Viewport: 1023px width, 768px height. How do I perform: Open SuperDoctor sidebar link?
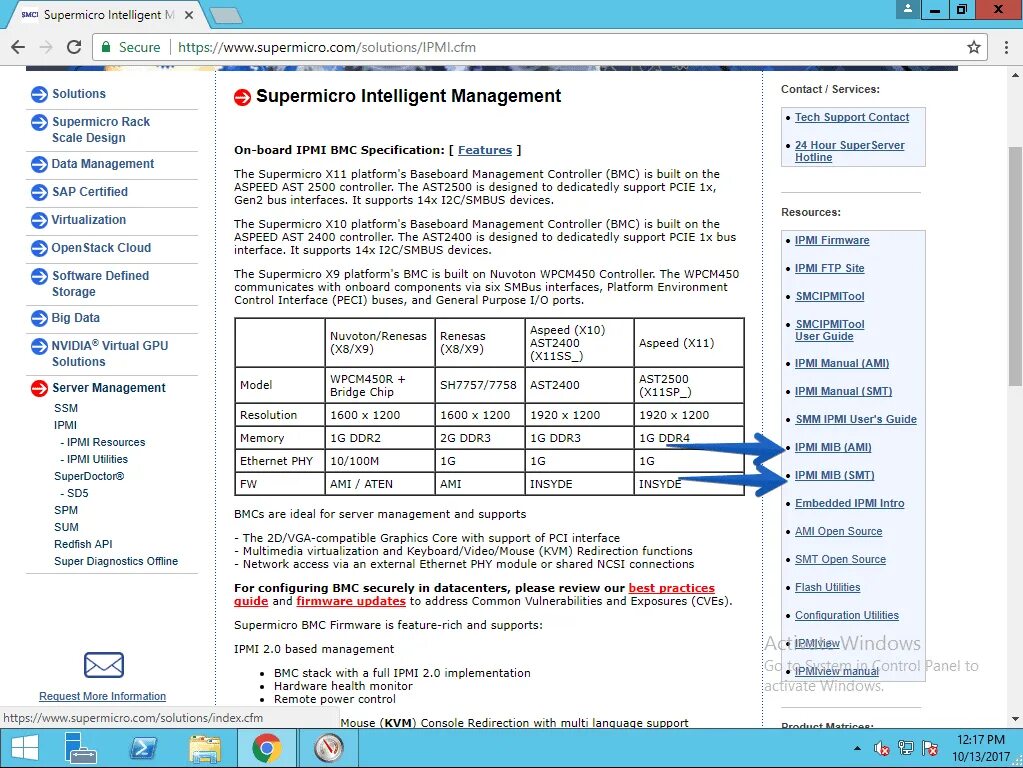tap(89, 476)
